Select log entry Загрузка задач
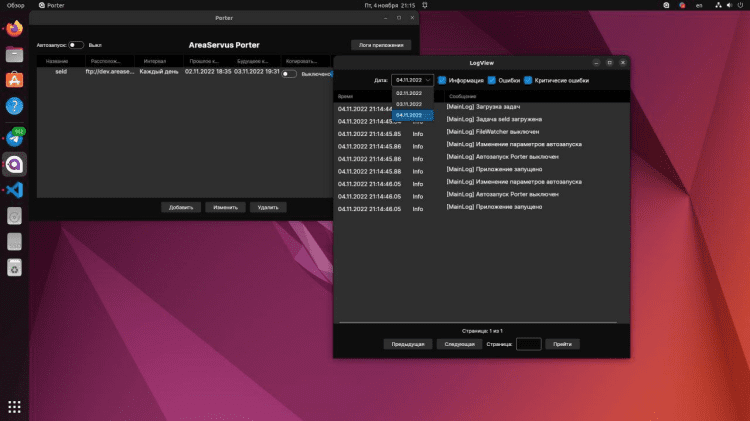The width and height of the screenshot is (750, 421). (x=483, y=107)
